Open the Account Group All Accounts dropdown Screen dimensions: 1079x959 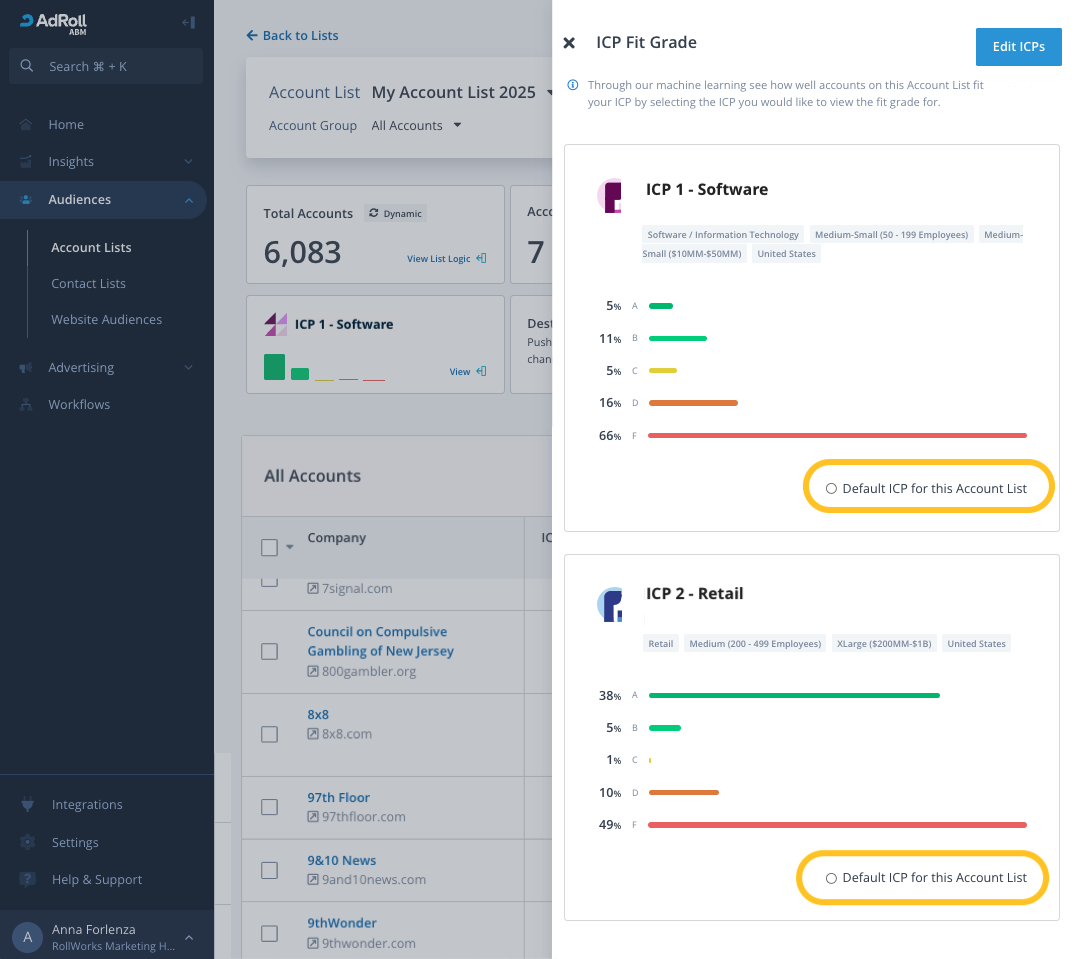coord(416,126)
